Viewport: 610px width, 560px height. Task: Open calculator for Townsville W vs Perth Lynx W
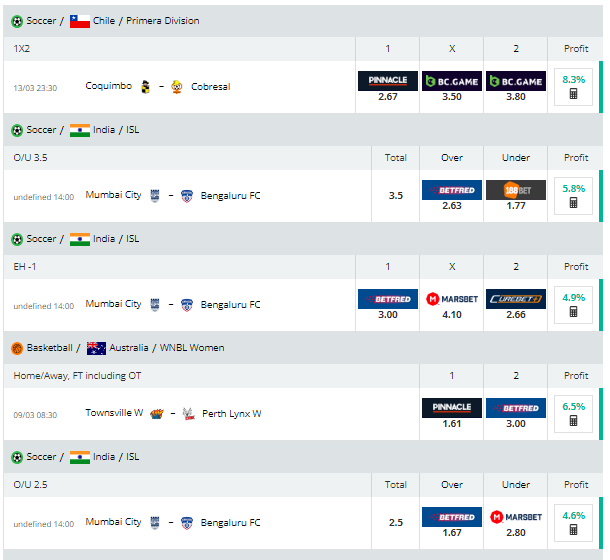coord(575,421)
